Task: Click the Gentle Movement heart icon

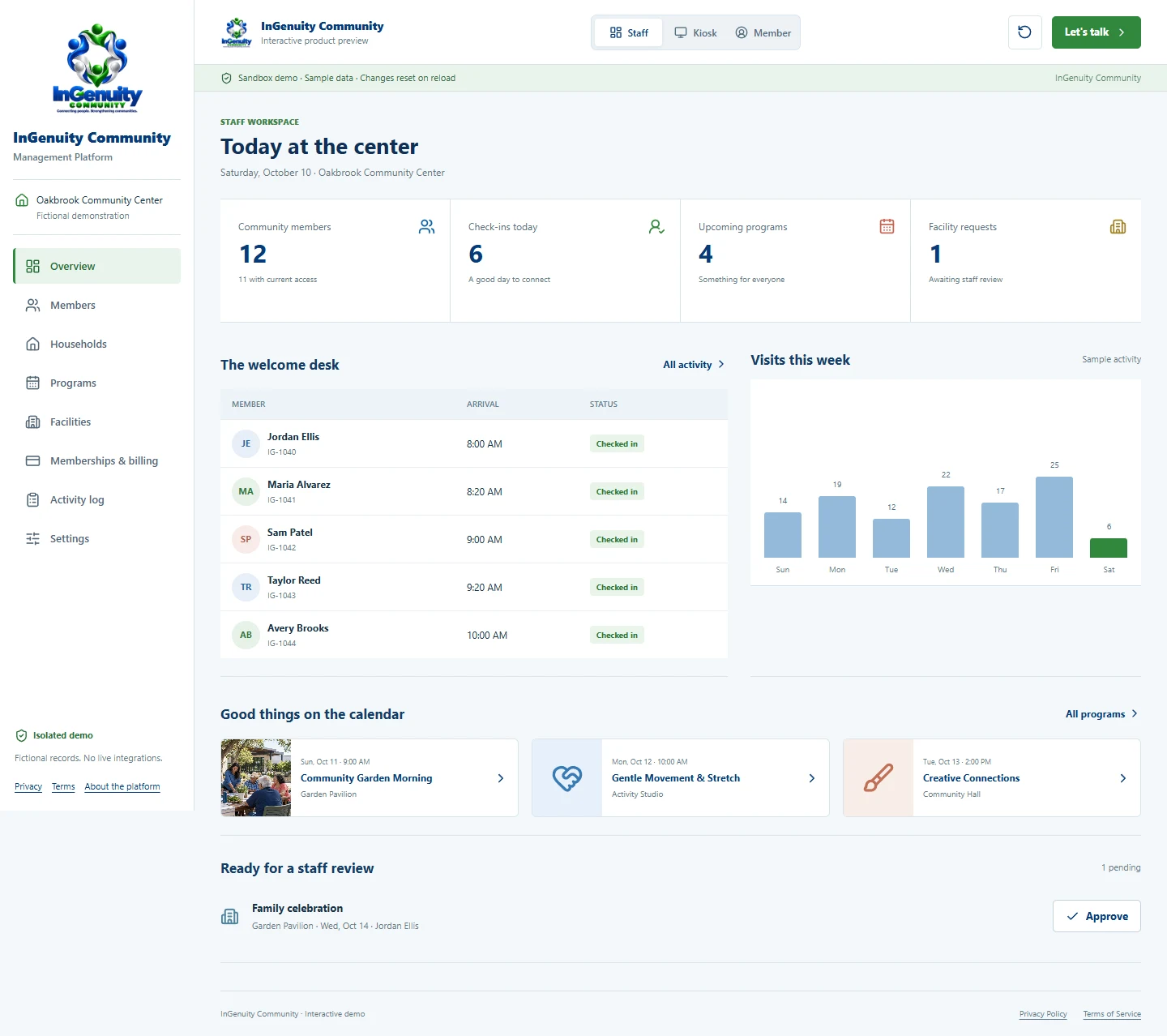Action: tap(567, 778)
